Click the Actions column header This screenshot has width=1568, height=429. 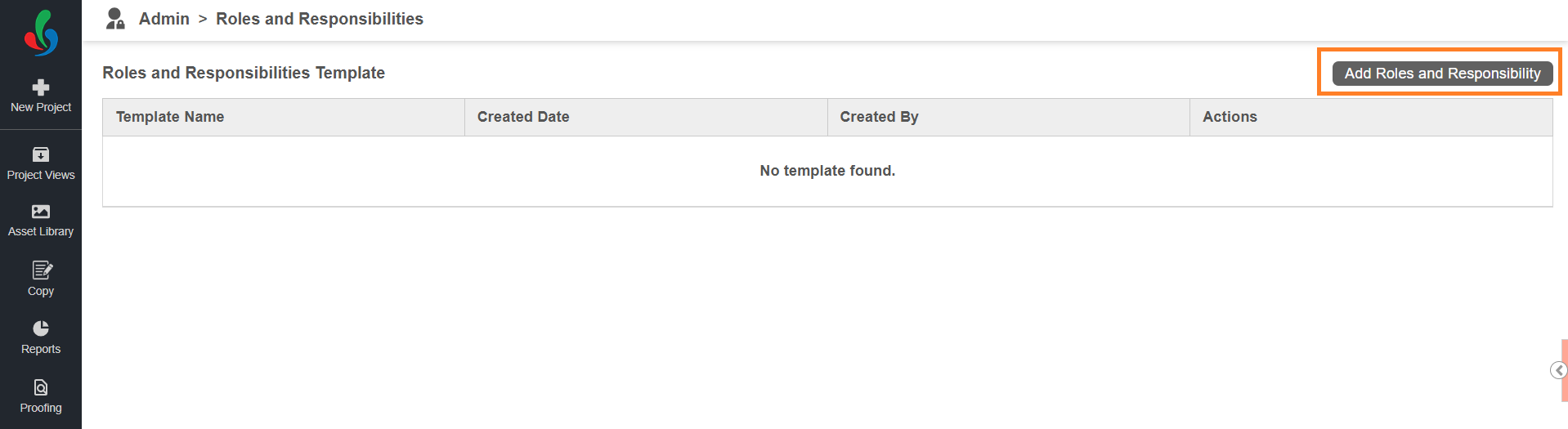[x=1230, y=117]
